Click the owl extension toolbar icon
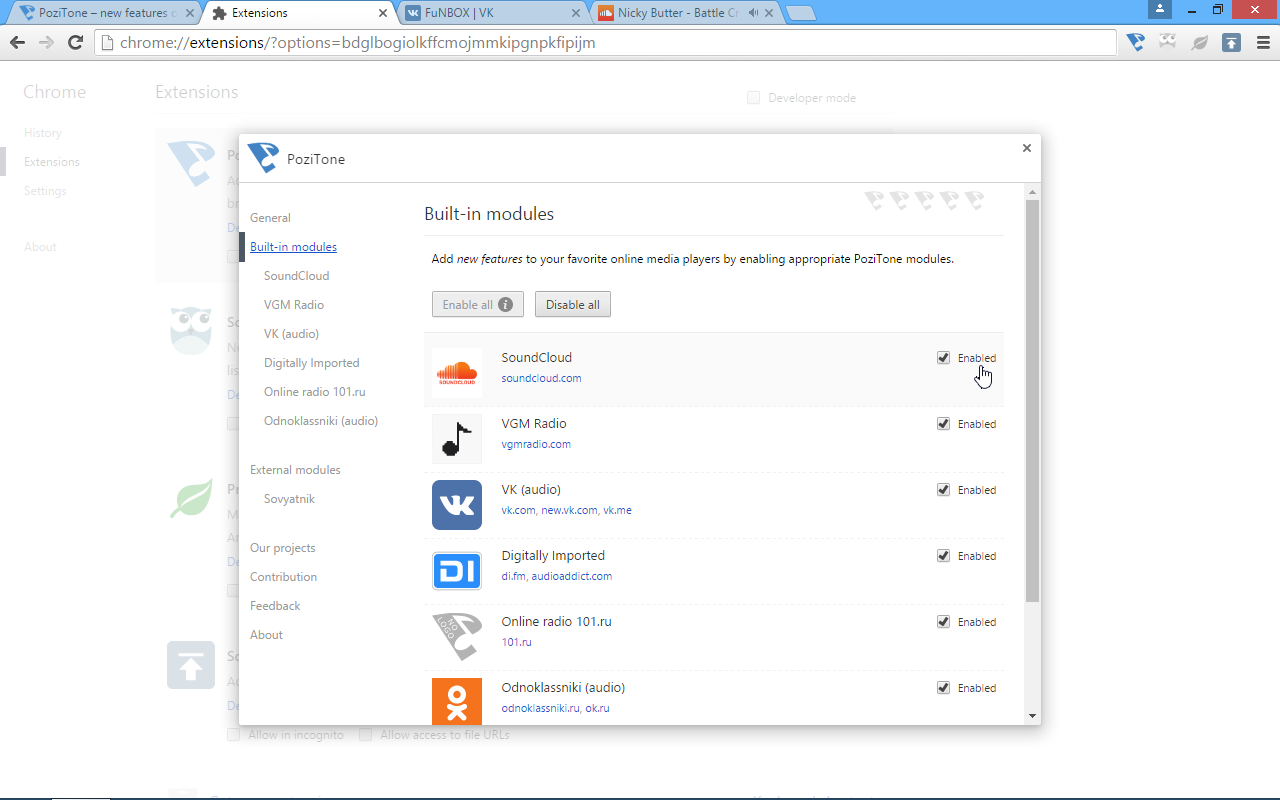 pyautogui.click(x=1168, y=42)
